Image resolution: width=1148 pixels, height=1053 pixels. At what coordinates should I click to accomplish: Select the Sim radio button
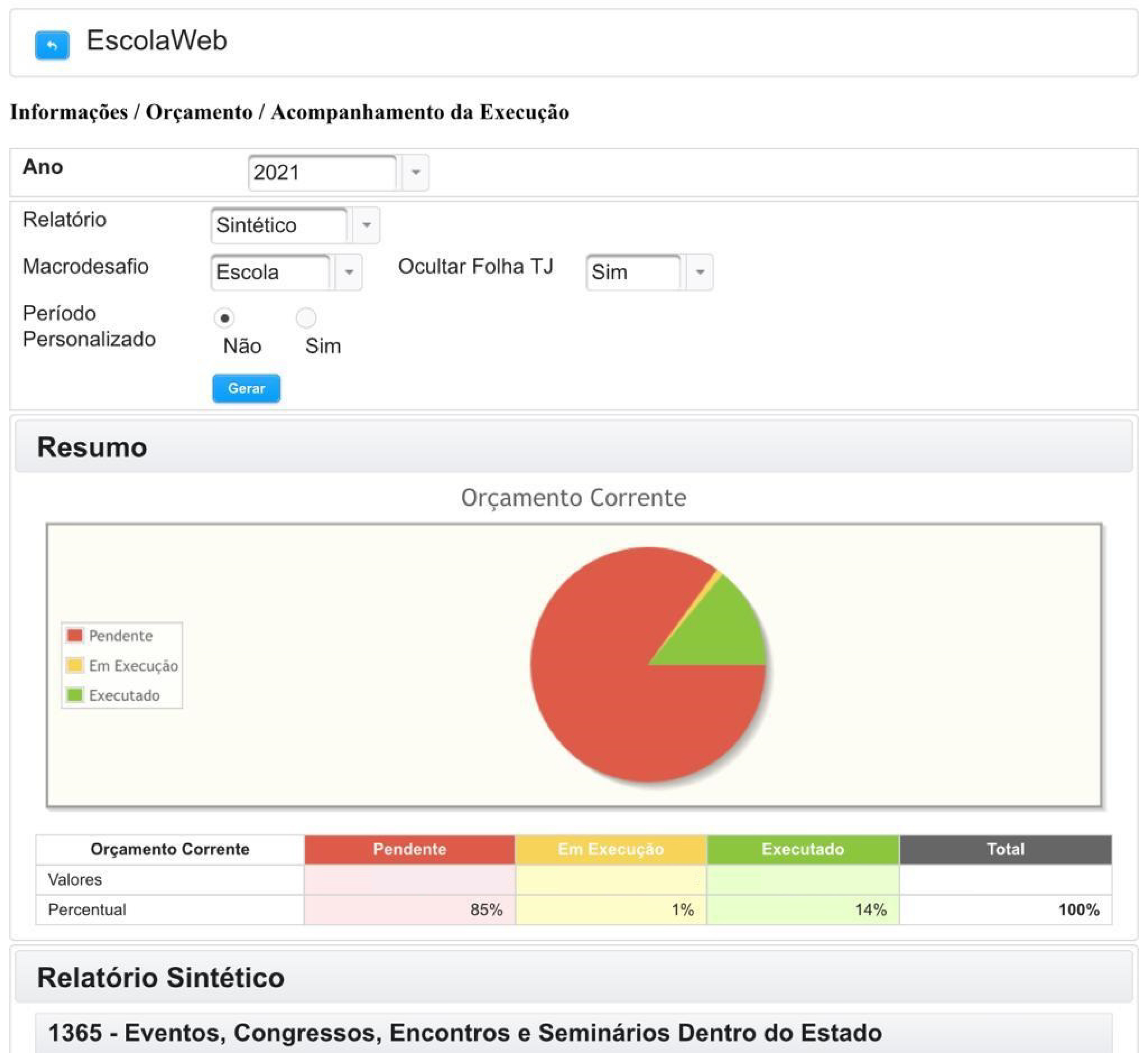(306, 318)
